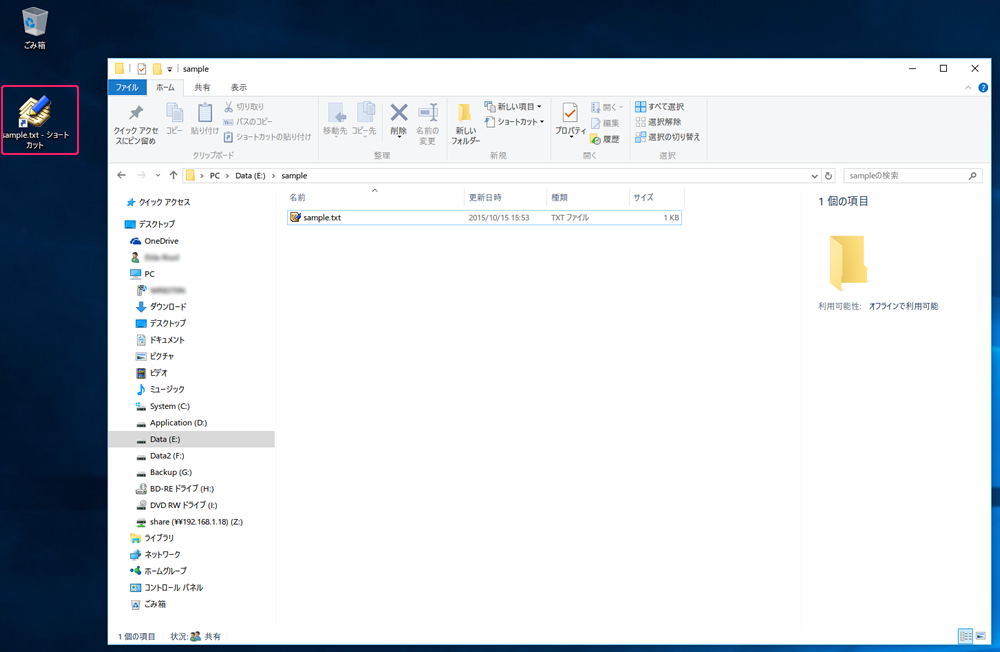Viewport: 1000px width, 652px height.
Task: Sort by Type (種類) column header
Action: 587,197
